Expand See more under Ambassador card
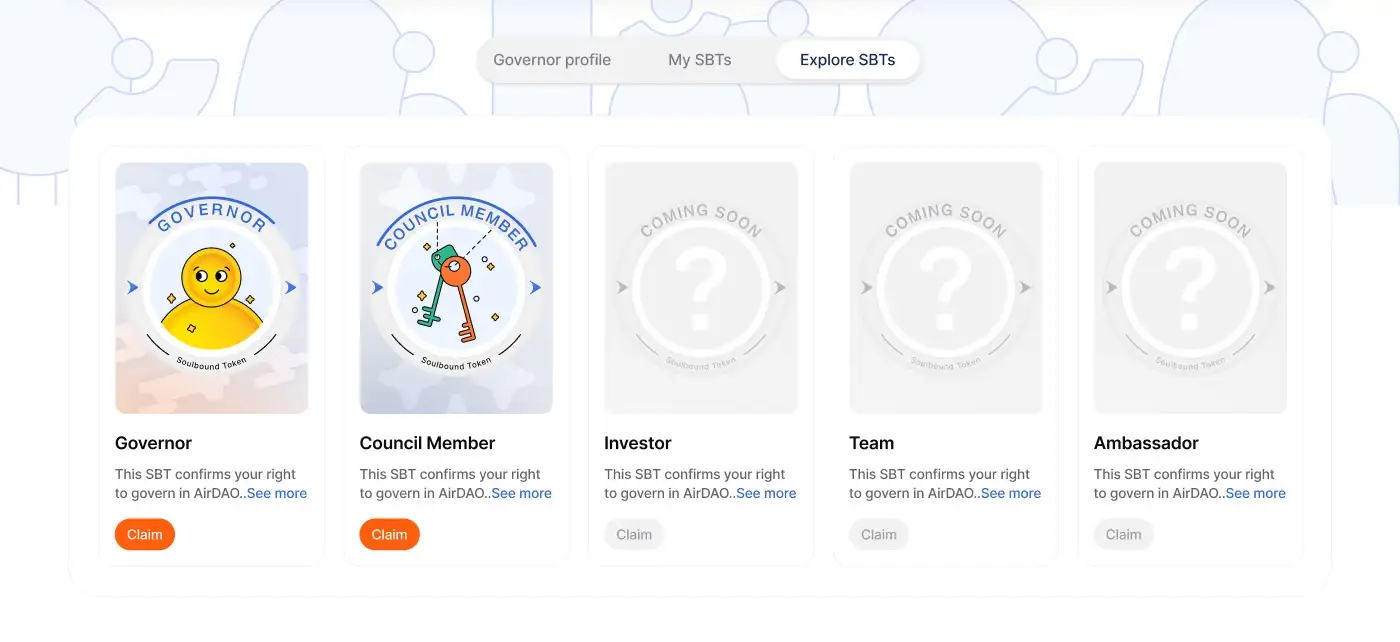This screenshot has width=1400, height=642. 1255,493
